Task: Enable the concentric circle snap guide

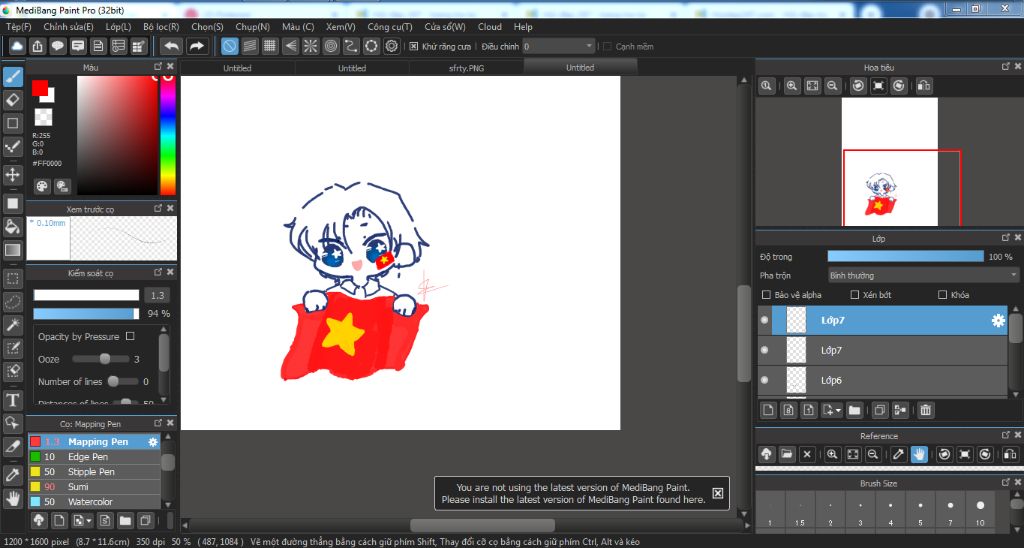Action: (x=331, y=46)
